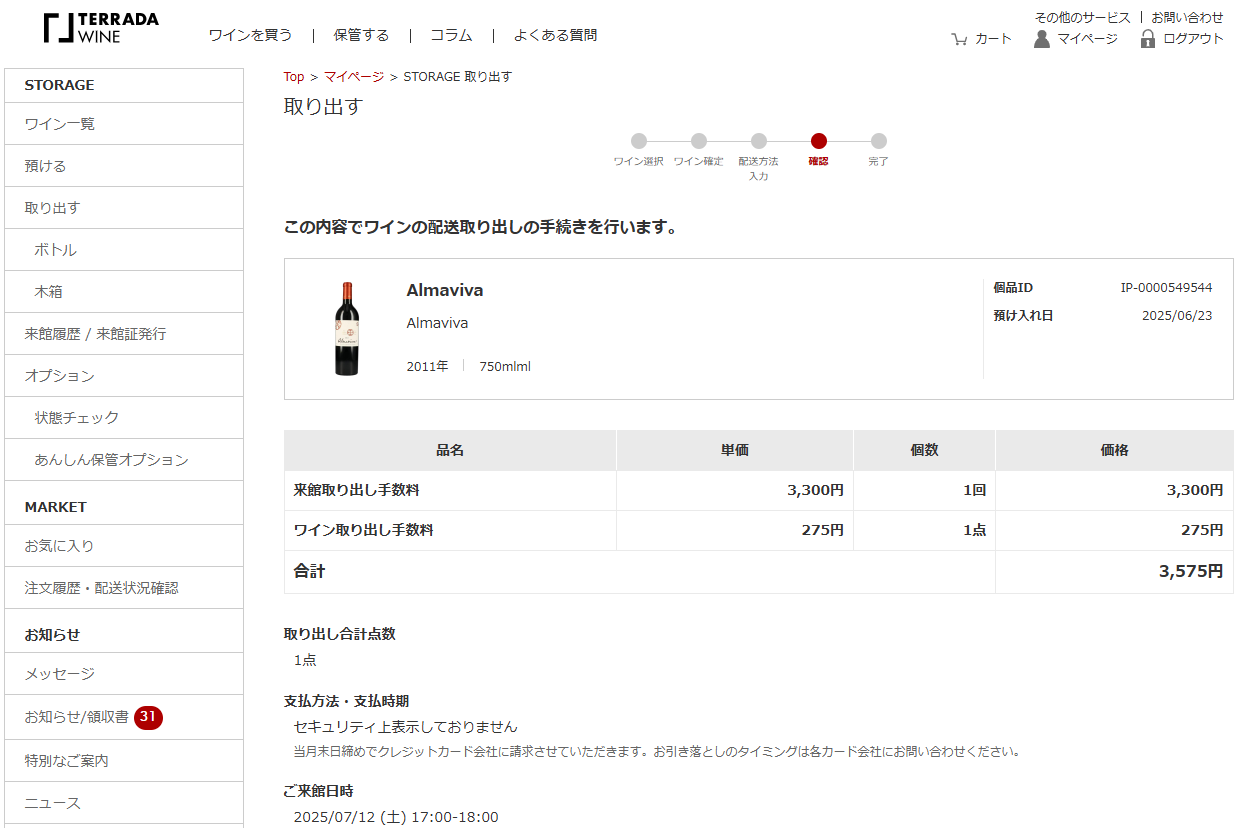Click the first ワイン選択 step circle
1239x828 pixels.
coord(639,141)
